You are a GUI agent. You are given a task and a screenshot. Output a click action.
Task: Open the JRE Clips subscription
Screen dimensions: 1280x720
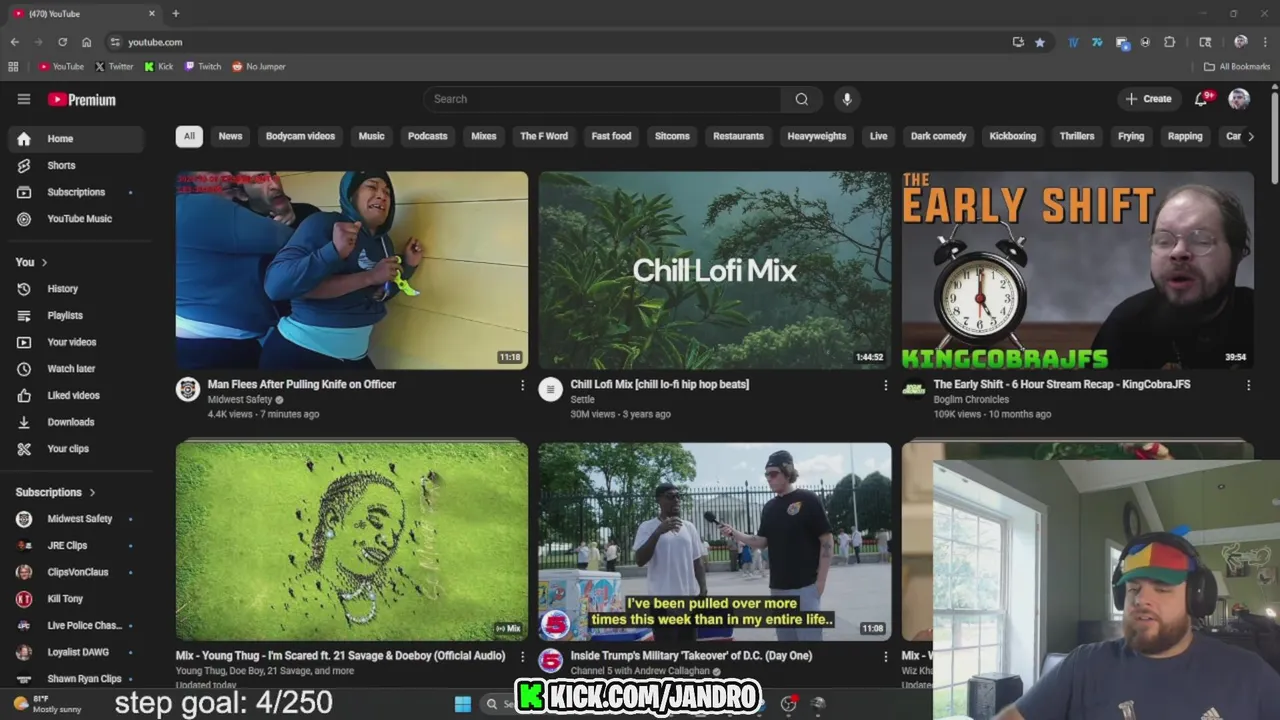76,546
